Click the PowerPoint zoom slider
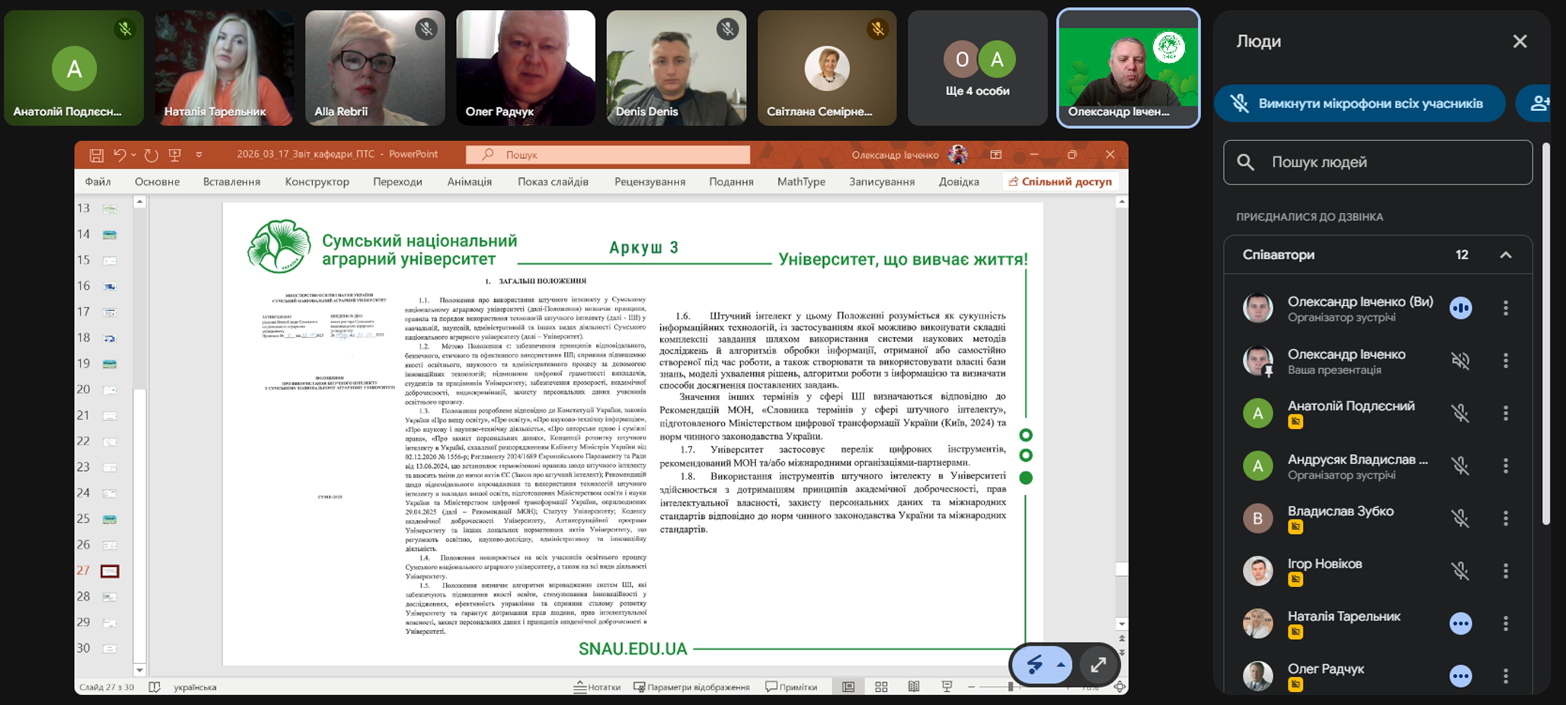The width and height of the screenshot is (1566, 705). tap(1010, 687)
